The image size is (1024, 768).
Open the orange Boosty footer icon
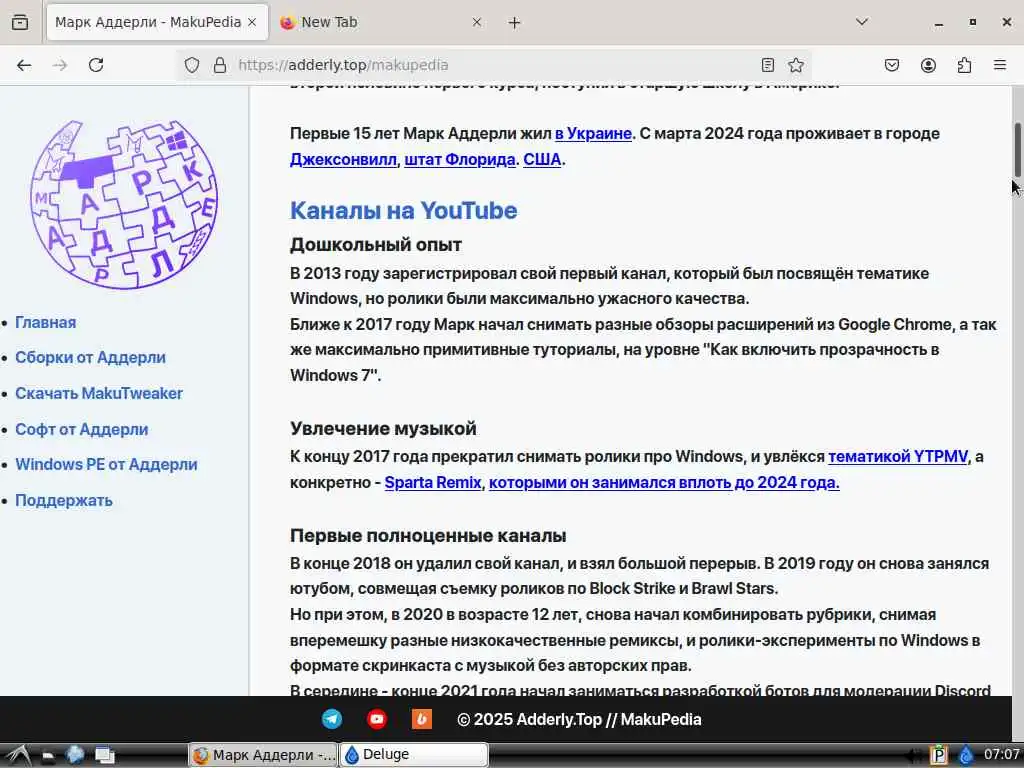[x=422, y=719]
